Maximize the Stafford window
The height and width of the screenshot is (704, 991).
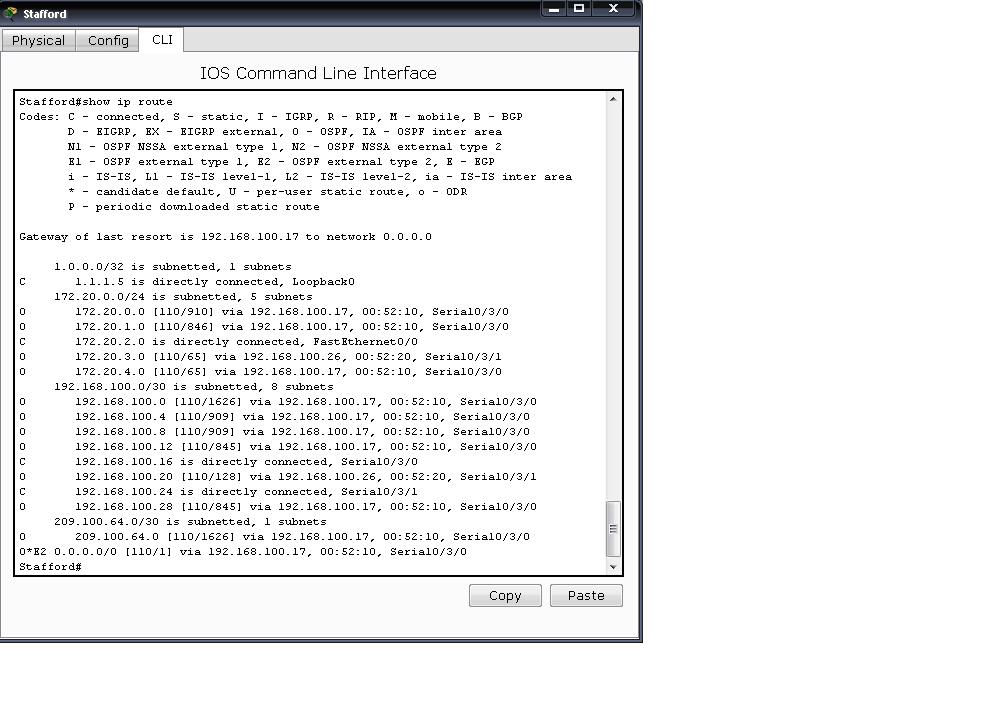click(x=579, y=9)
